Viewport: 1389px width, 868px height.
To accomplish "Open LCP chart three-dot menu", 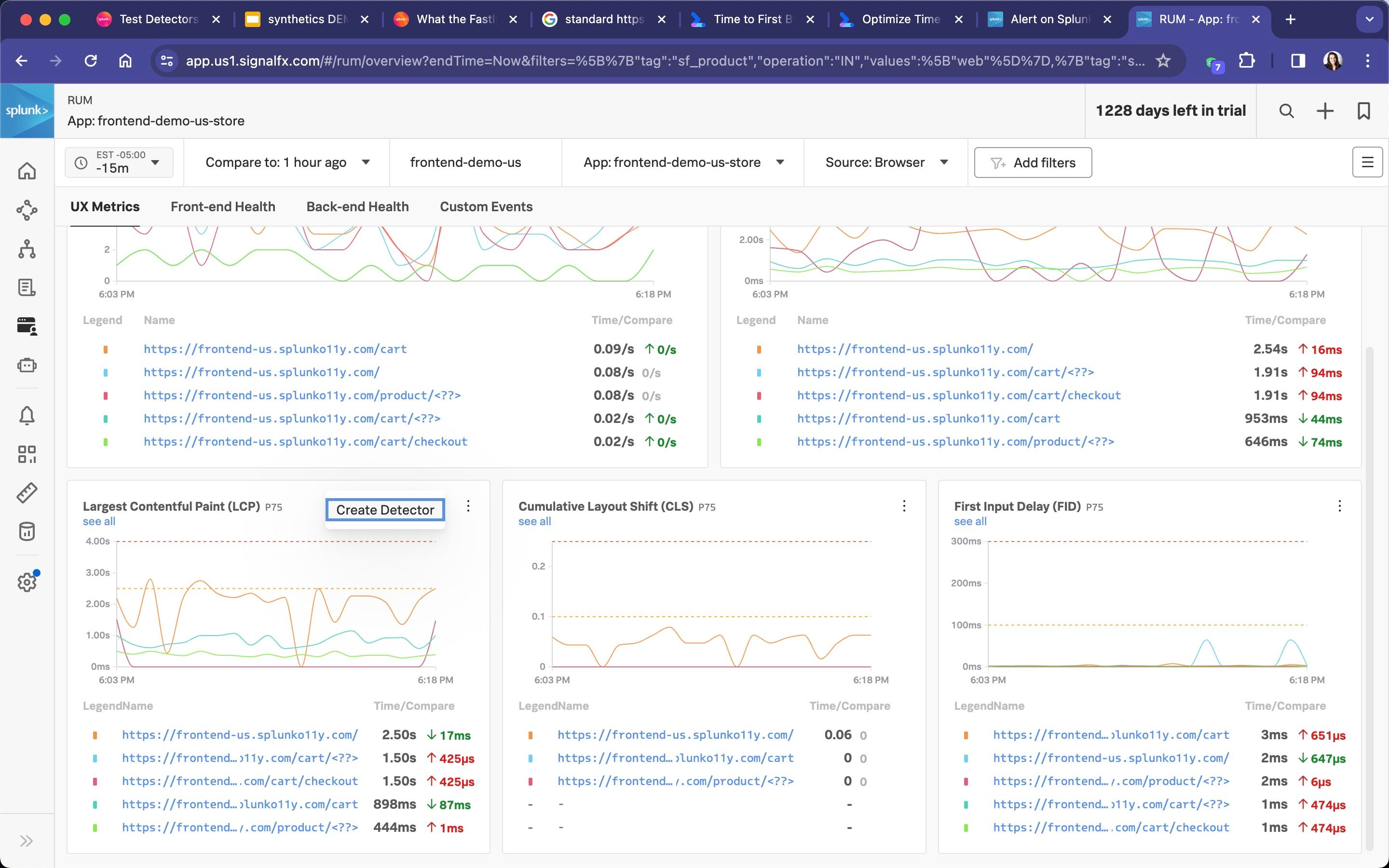I will click(468, 506).
